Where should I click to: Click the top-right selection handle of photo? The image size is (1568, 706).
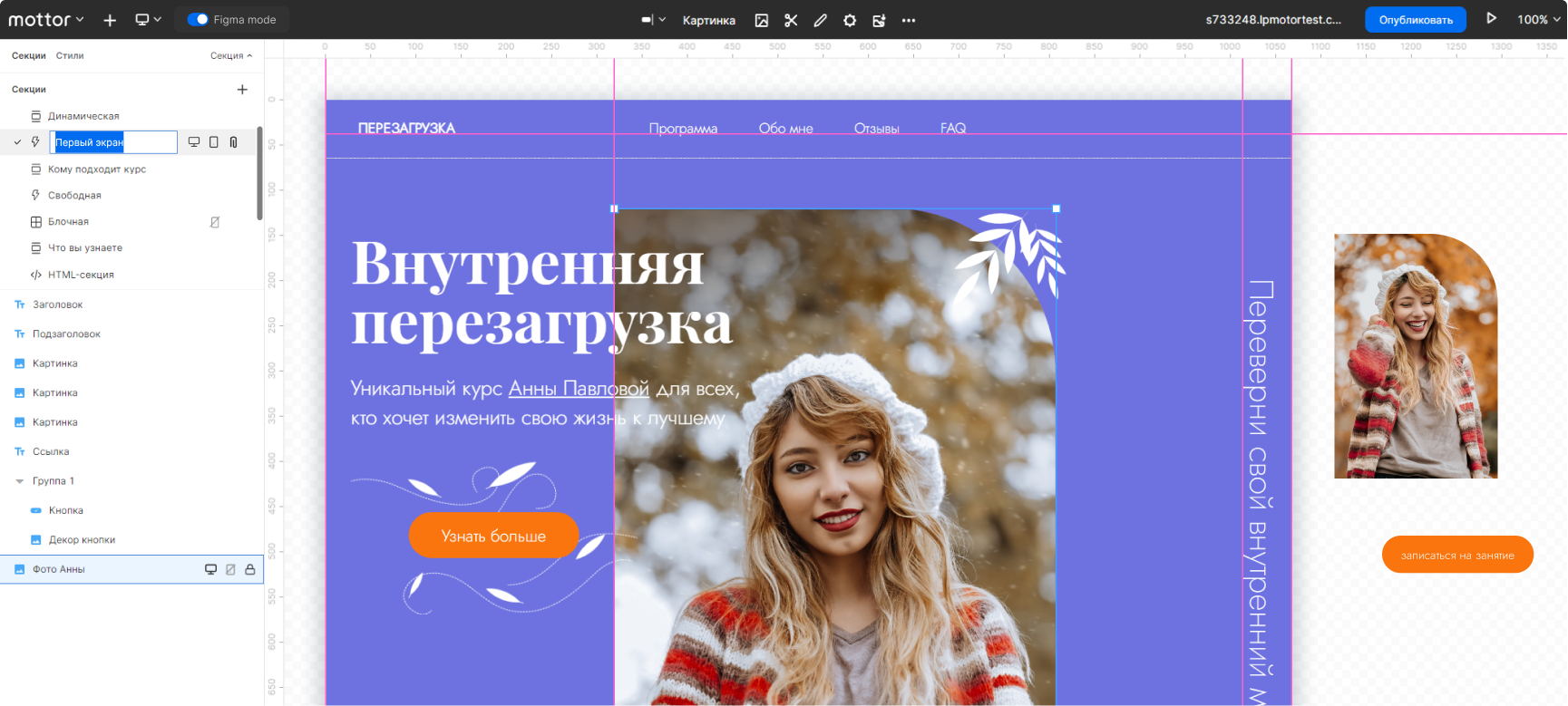tap(1056, 208)
